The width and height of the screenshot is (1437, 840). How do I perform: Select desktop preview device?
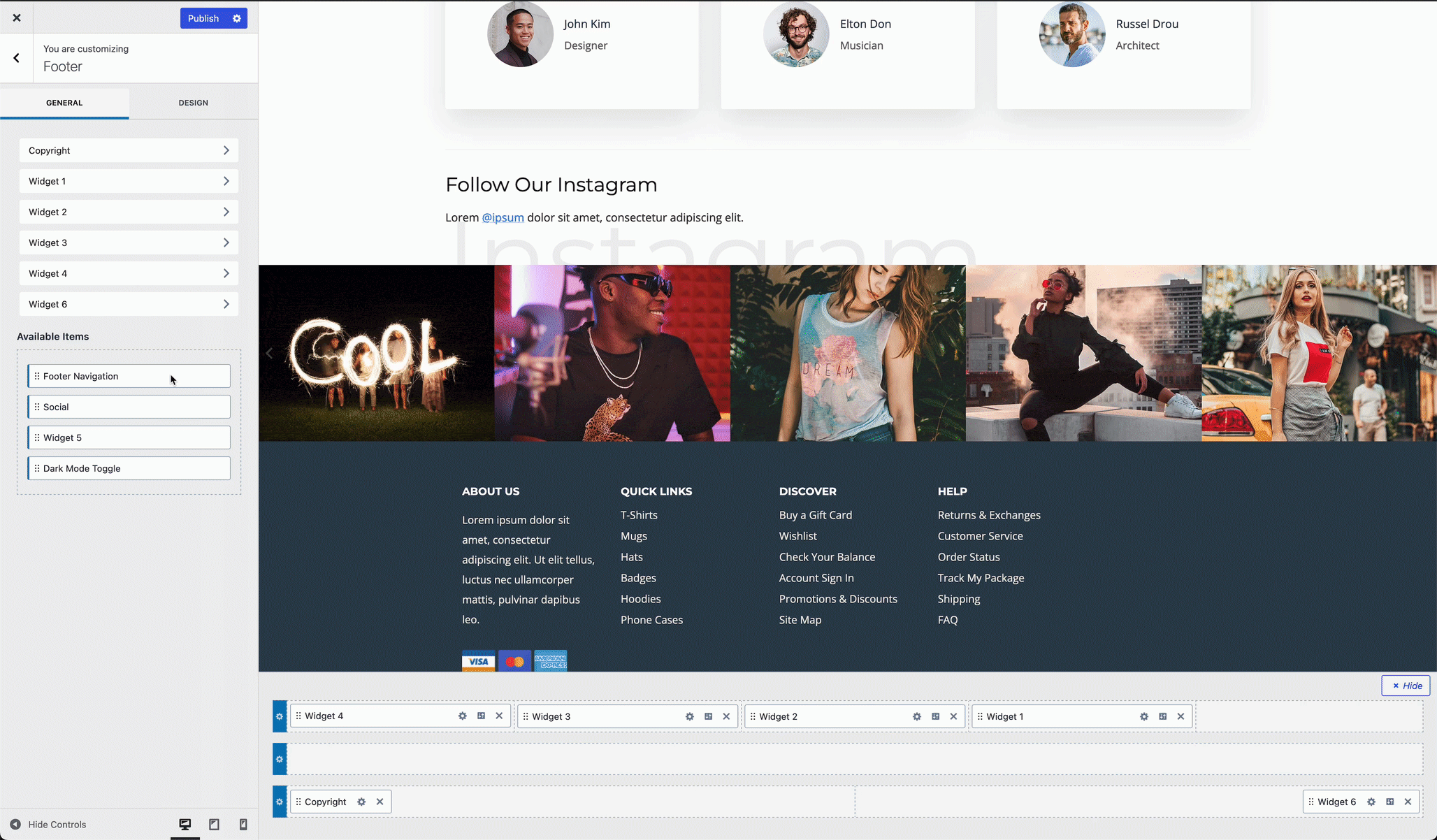pos(185,825)
